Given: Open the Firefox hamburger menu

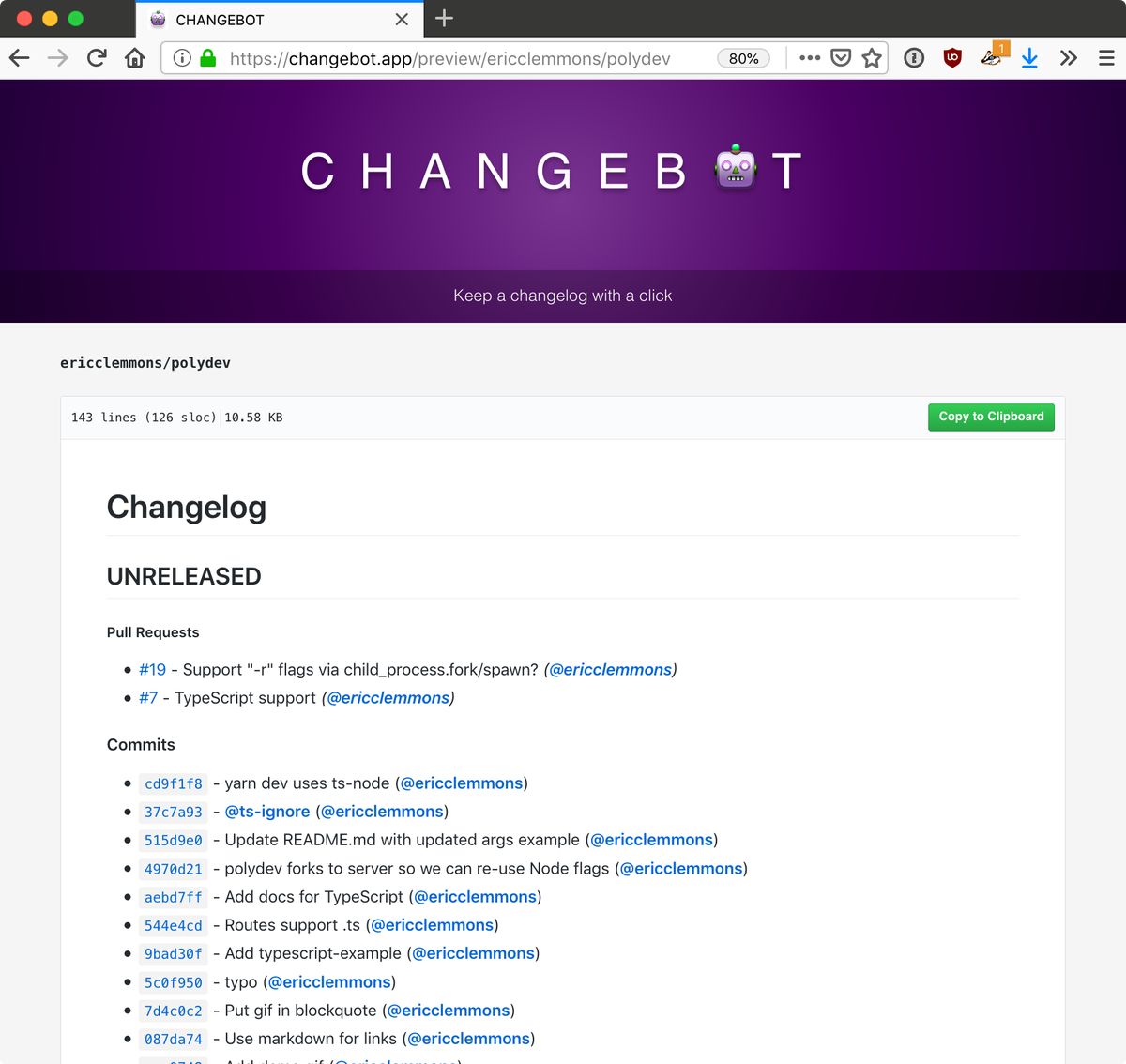Looking at the screenshot, I should tap(1106, 58).
